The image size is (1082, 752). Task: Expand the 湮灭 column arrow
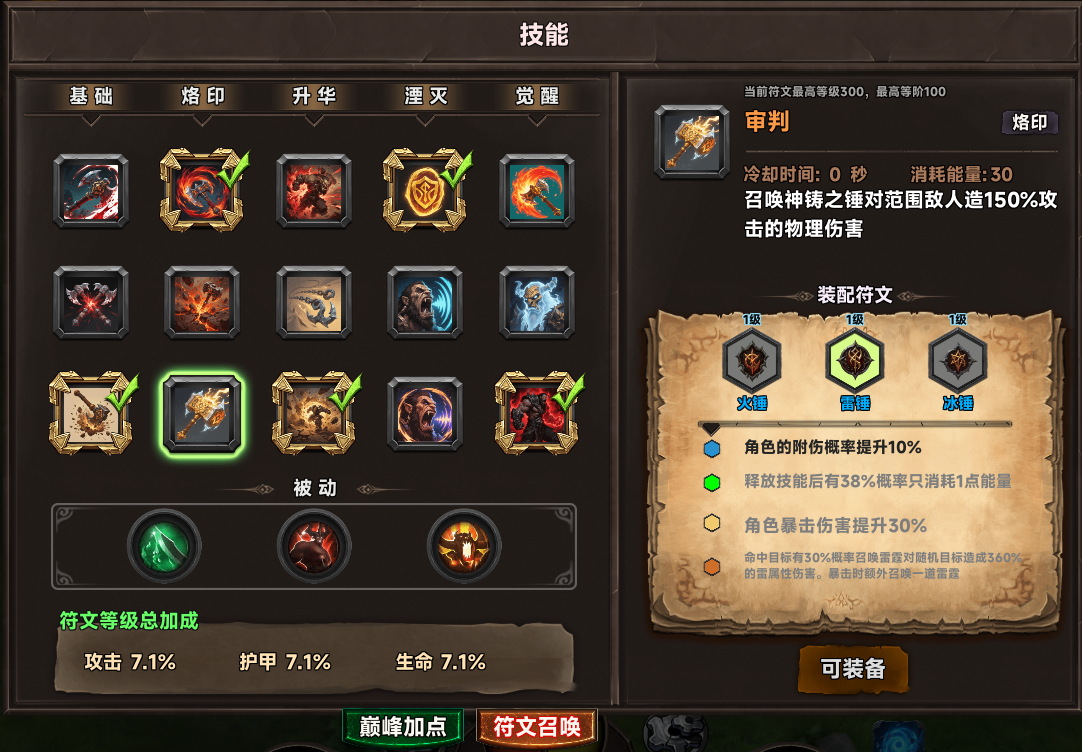click(426, 121)
